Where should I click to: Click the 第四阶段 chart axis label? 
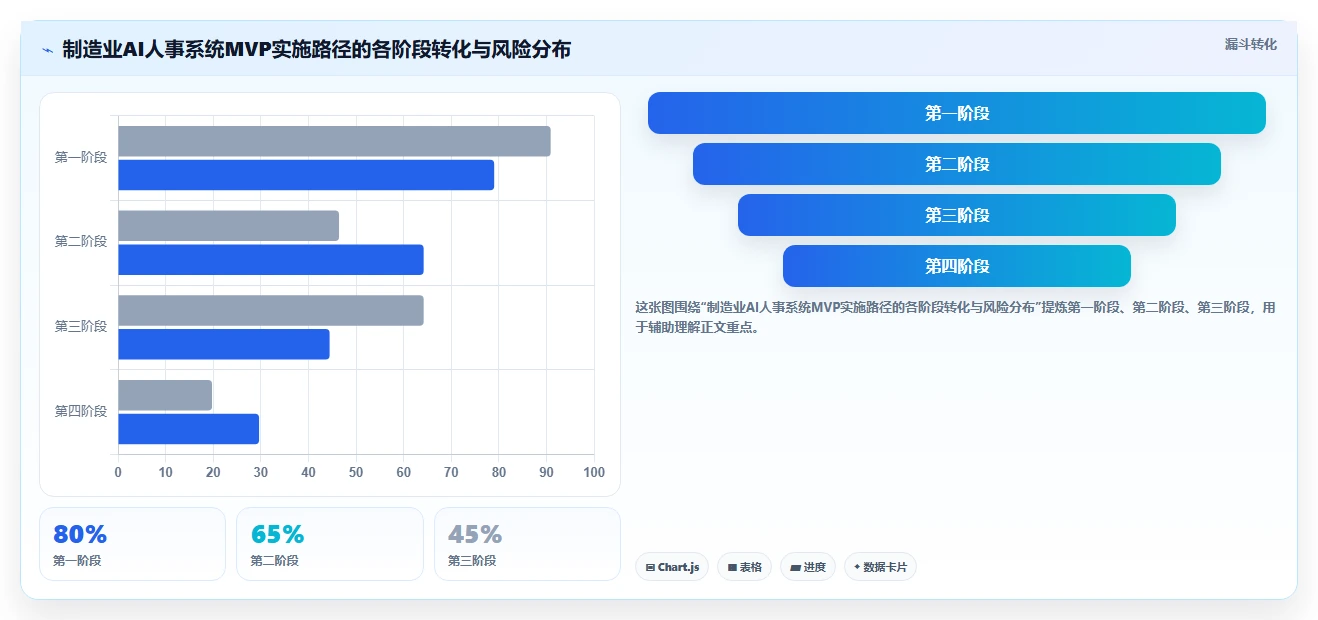(81, 411)
